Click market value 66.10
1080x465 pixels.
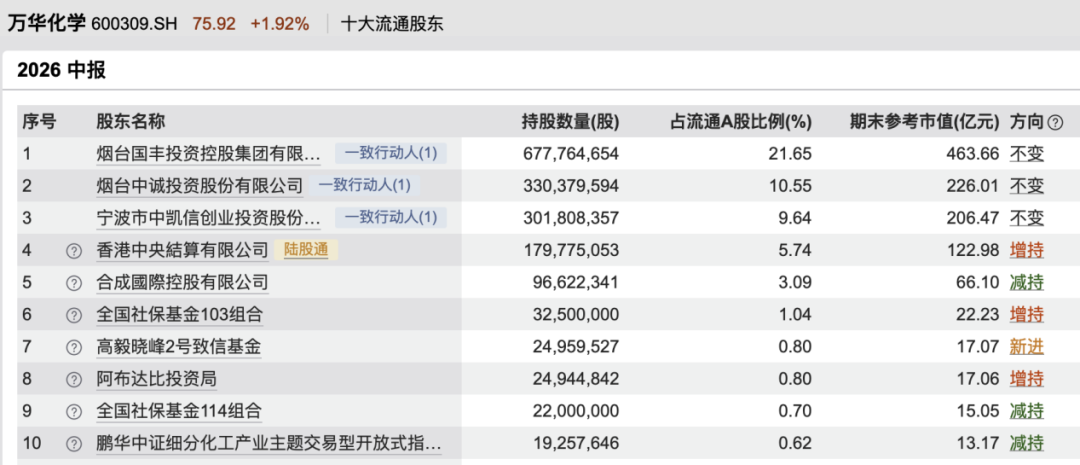(976, 283)
